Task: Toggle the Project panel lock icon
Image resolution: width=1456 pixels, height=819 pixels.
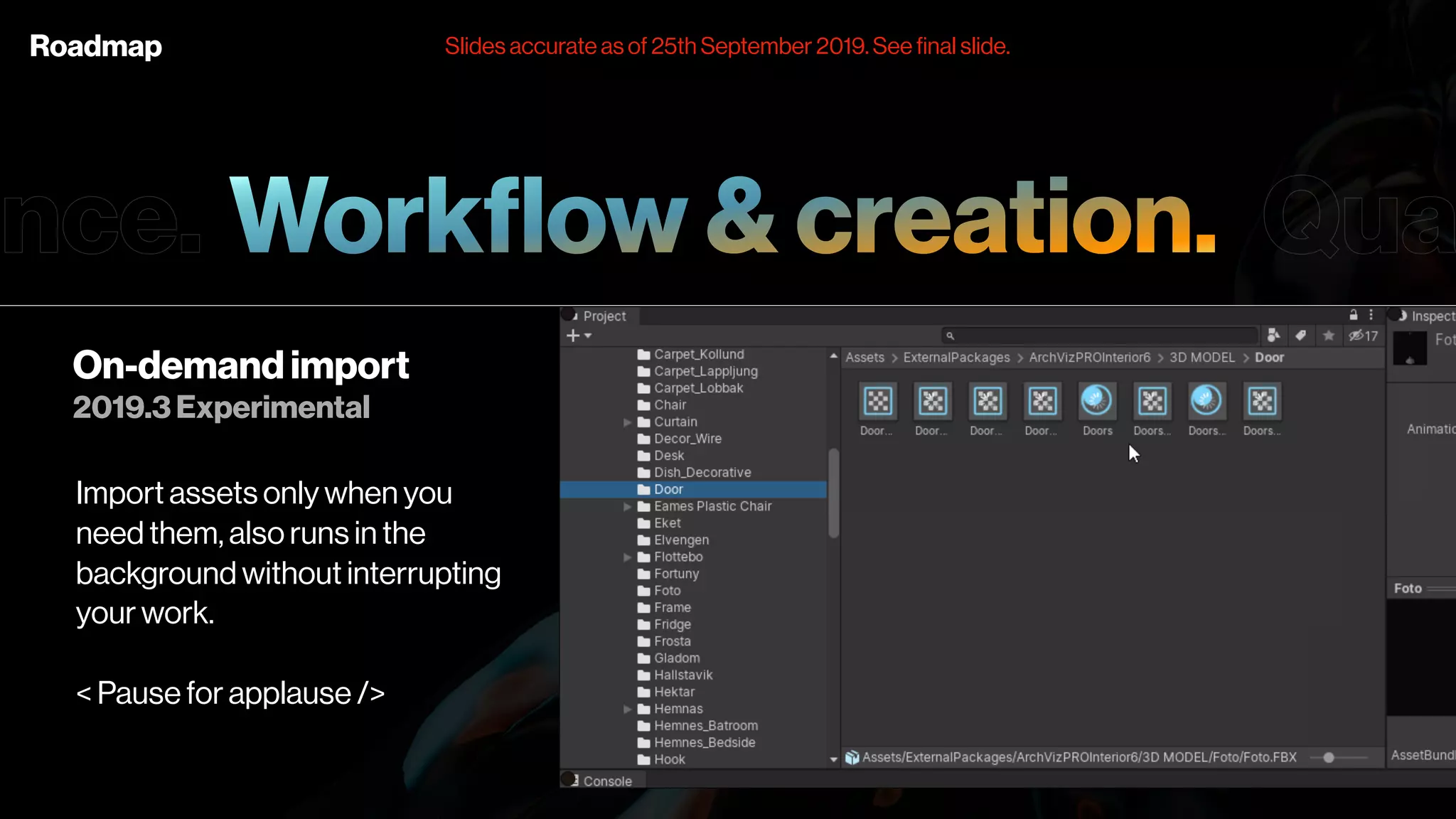Action: pos(1354,315)
